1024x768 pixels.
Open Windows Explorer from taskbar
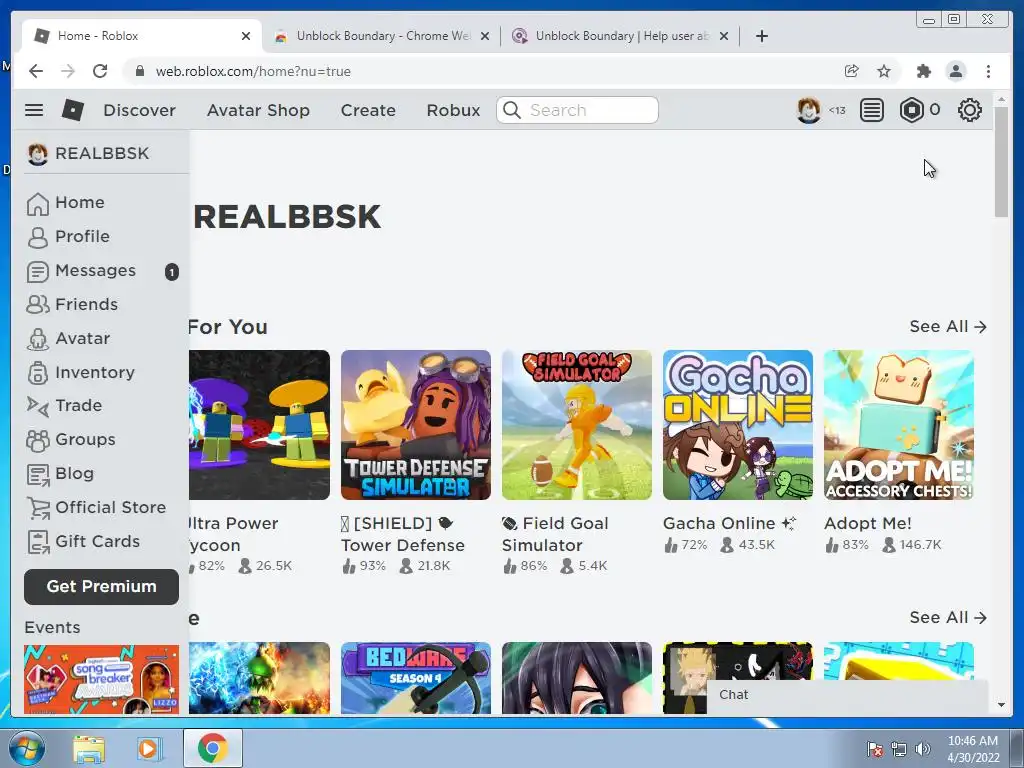88,748
